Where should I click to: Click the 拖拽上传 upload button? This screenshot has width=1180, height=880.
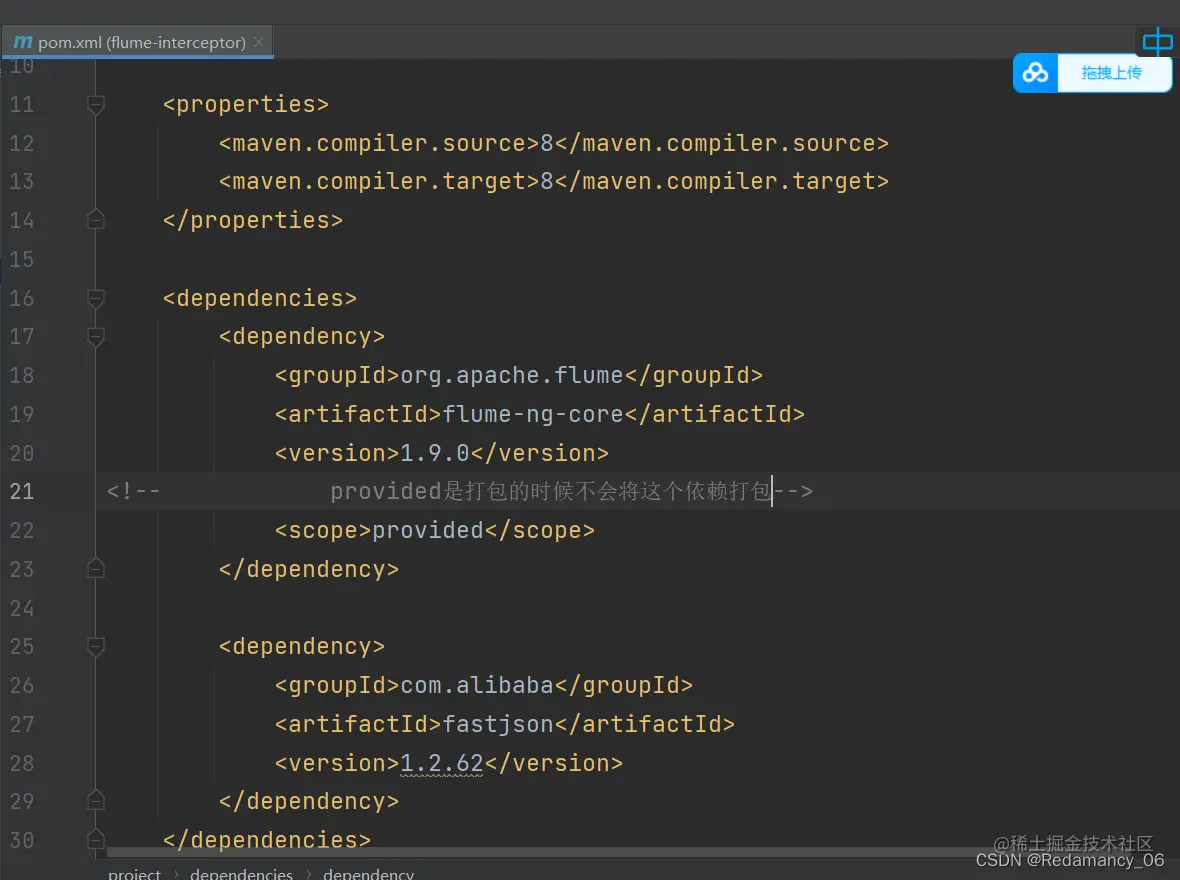[1111, 73]
